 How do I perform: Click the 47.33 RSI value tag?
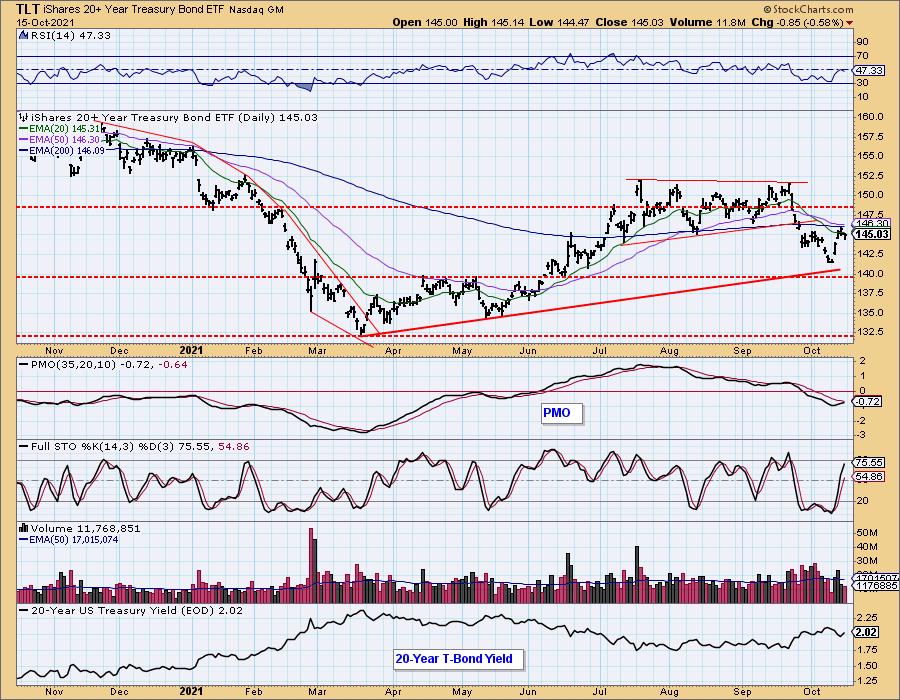868,70
